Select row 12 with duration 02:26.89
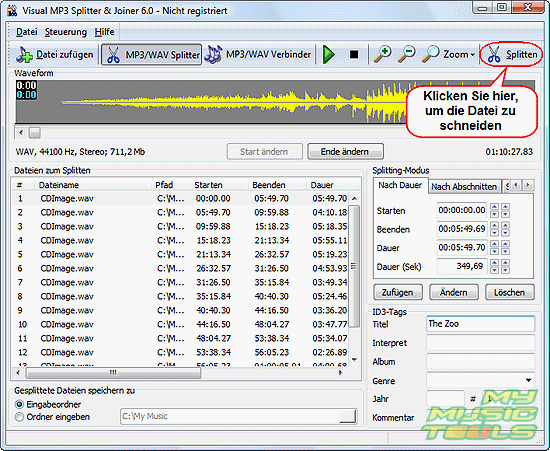The image size is (550, 451). pyautogui.click(x=181, y=352)
